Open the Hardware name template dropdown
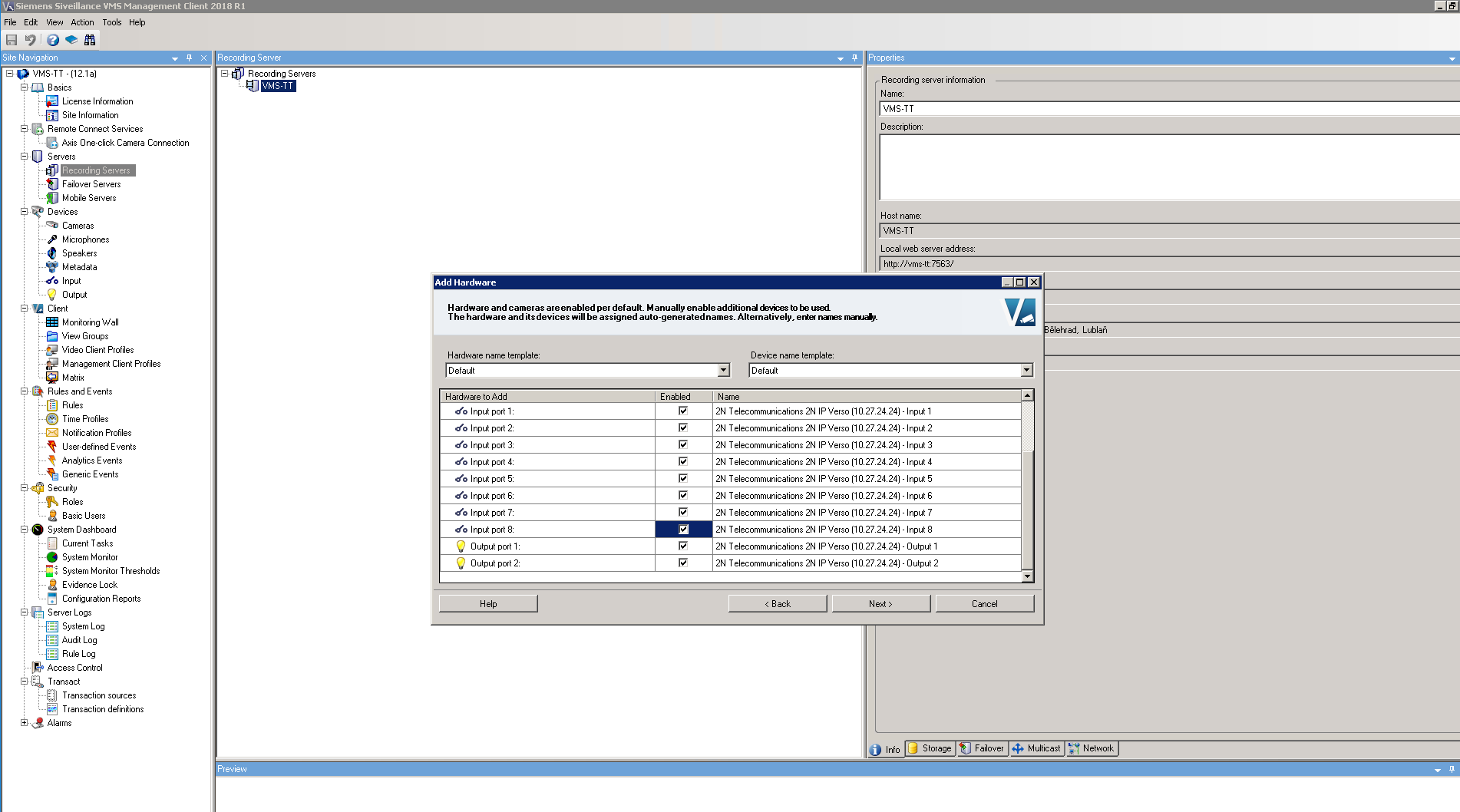This screenshot has height=812, width=1460. [x=723, y=371]
